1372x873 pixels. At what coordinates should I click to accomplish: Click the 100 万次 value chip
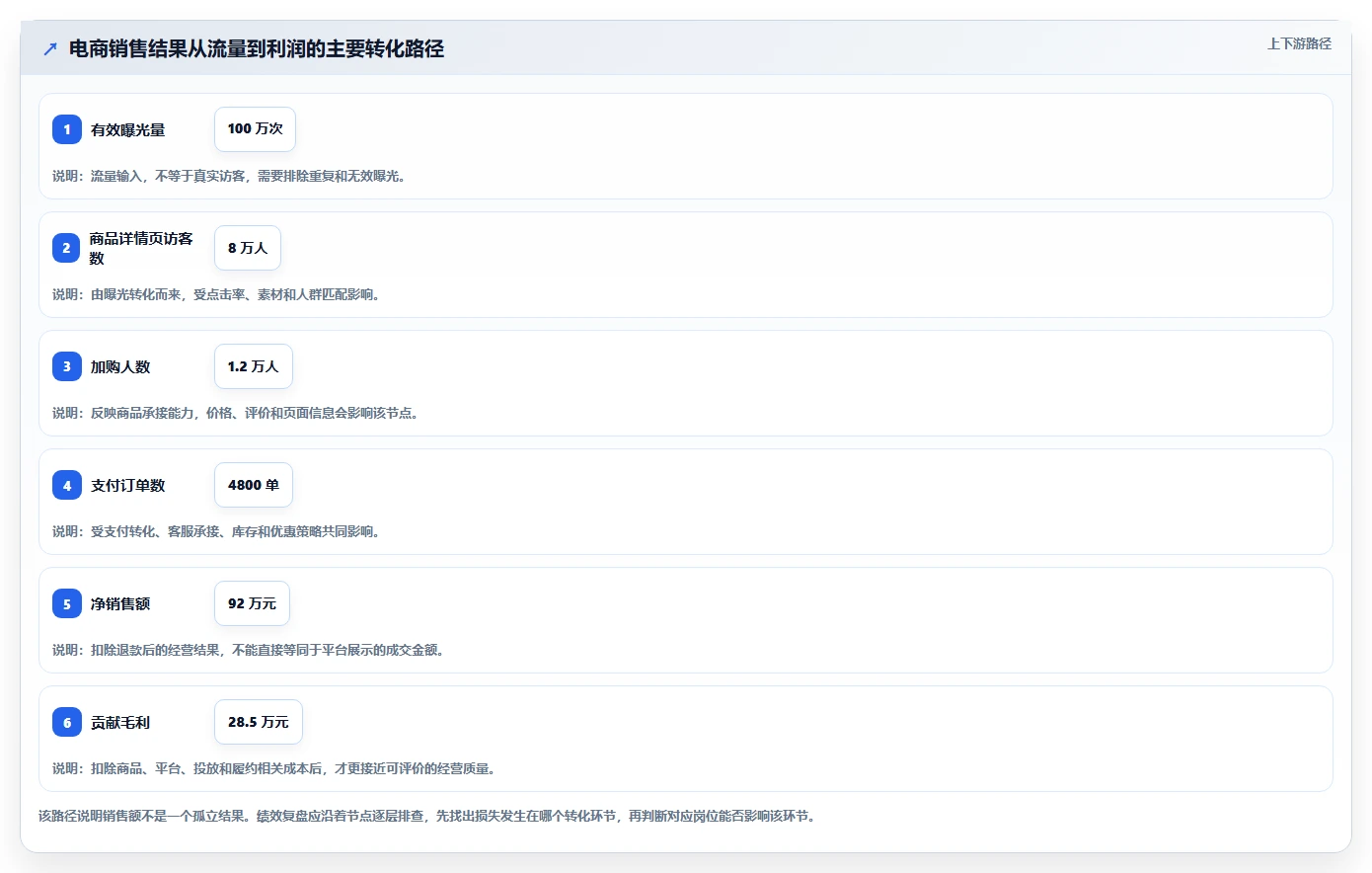(255, 129)
